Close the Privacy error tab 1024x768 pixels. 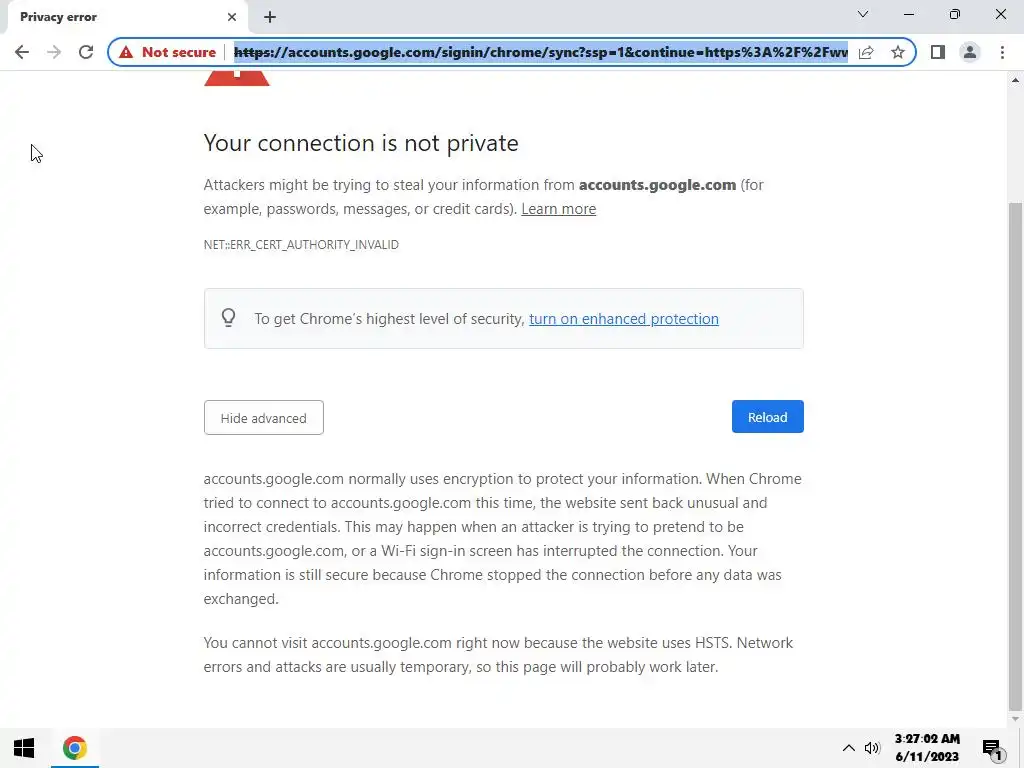point(232,17)
